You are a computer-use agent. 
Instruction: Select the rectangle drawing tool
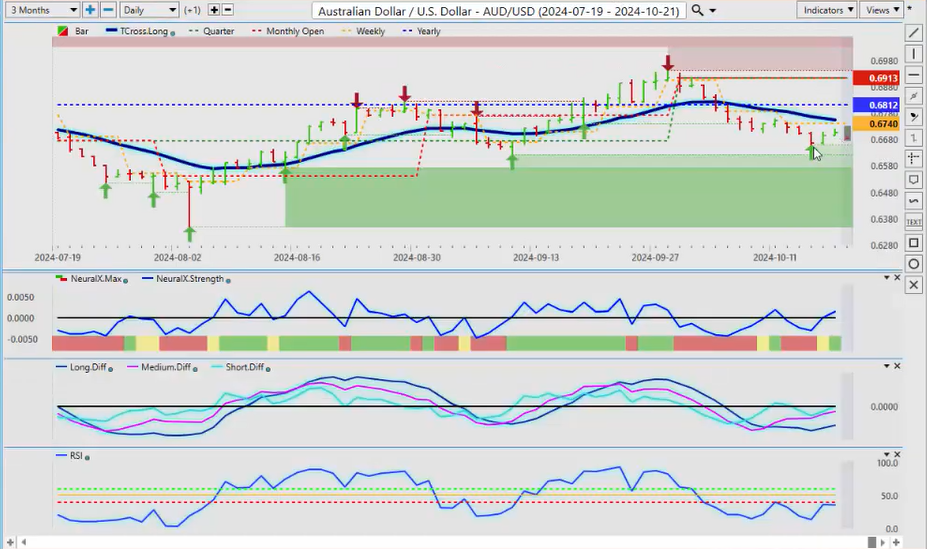point(913,243)
